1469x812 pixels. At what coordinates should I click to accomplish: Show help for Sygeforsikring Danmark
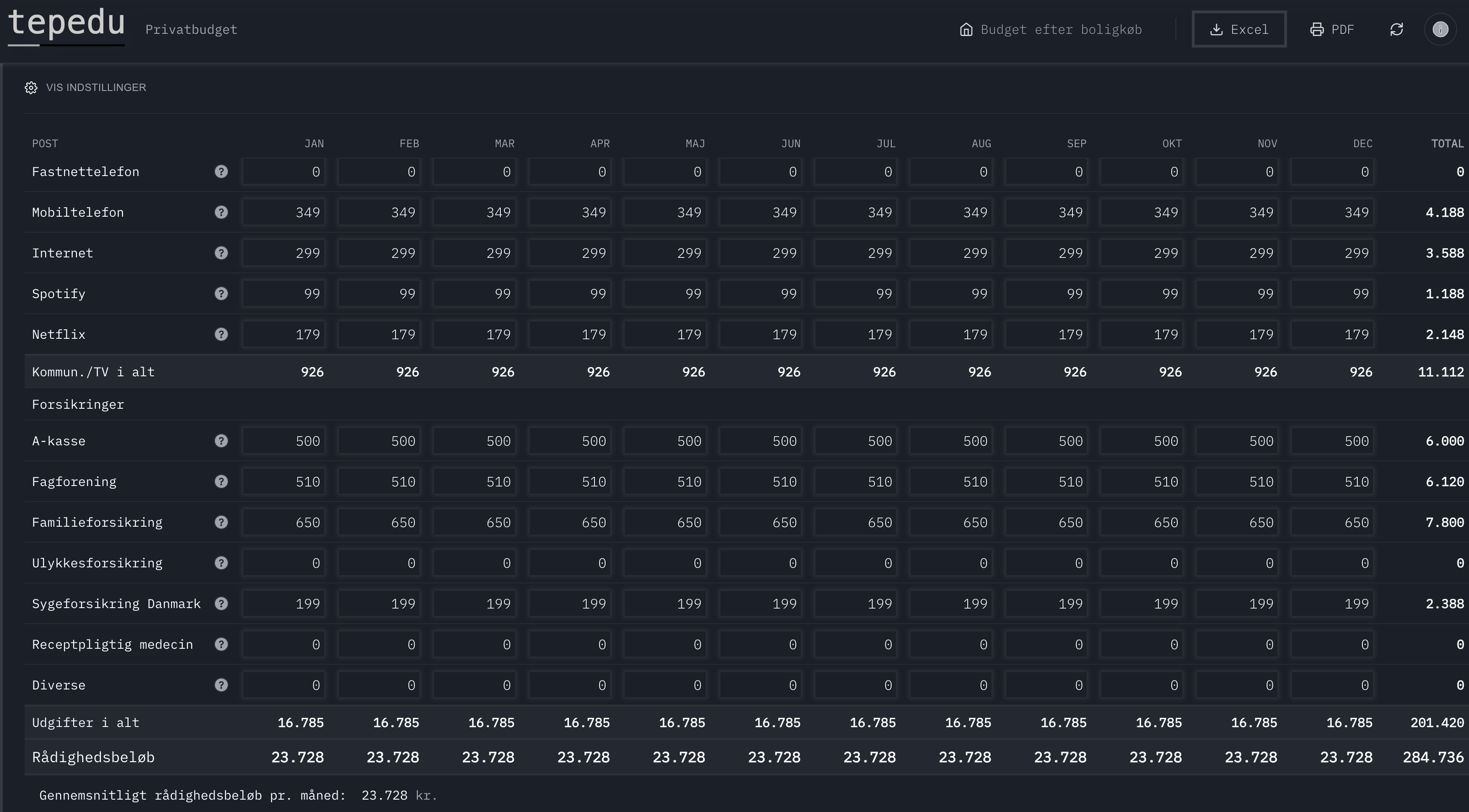tap(221, 604)
